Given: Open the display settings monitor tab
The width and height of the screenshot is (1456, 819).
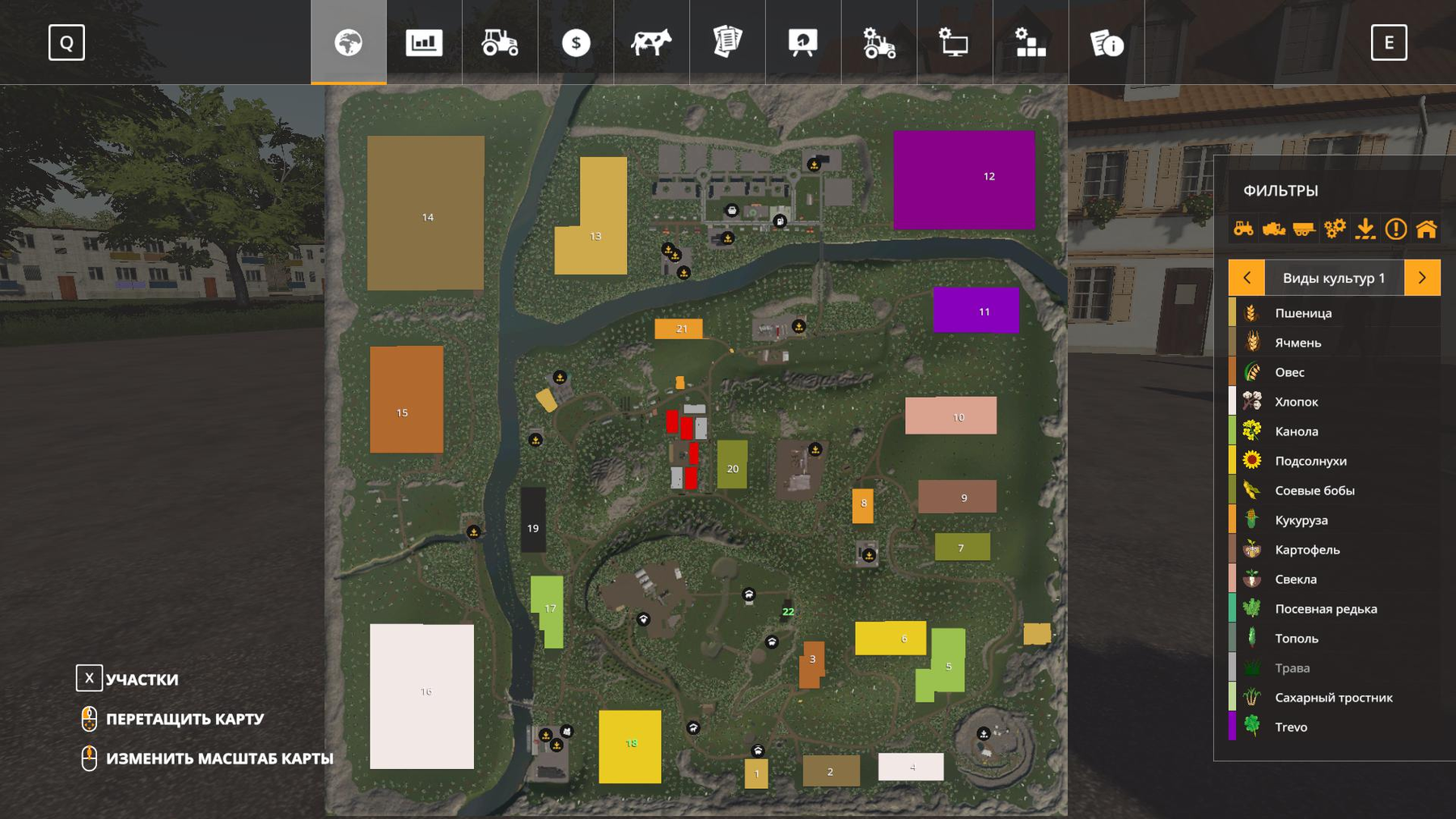Looking at the screenshot, I should point(954,42).
